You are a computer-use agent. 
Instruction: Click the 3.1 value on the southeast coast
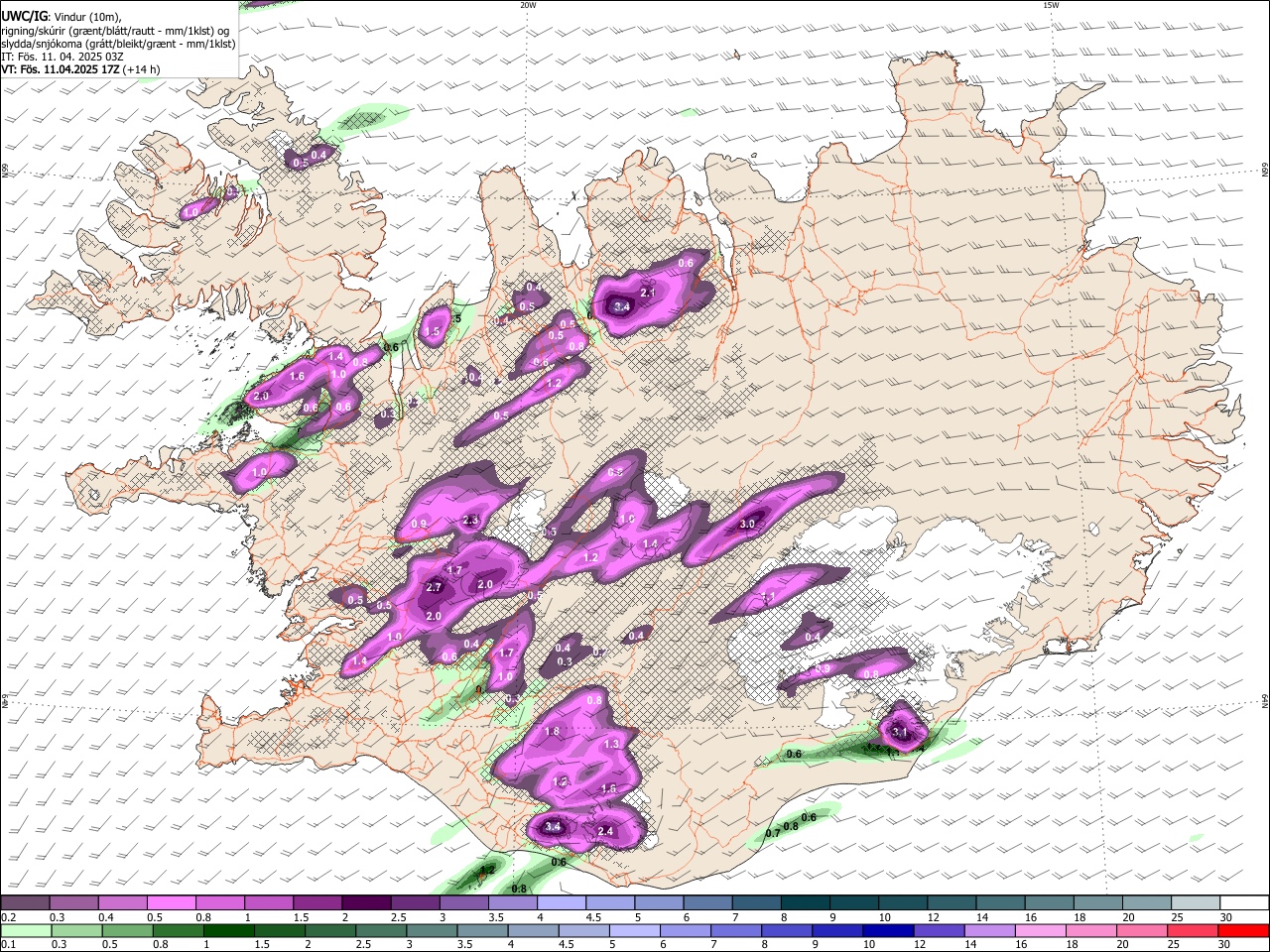click(x=901, y=733)
